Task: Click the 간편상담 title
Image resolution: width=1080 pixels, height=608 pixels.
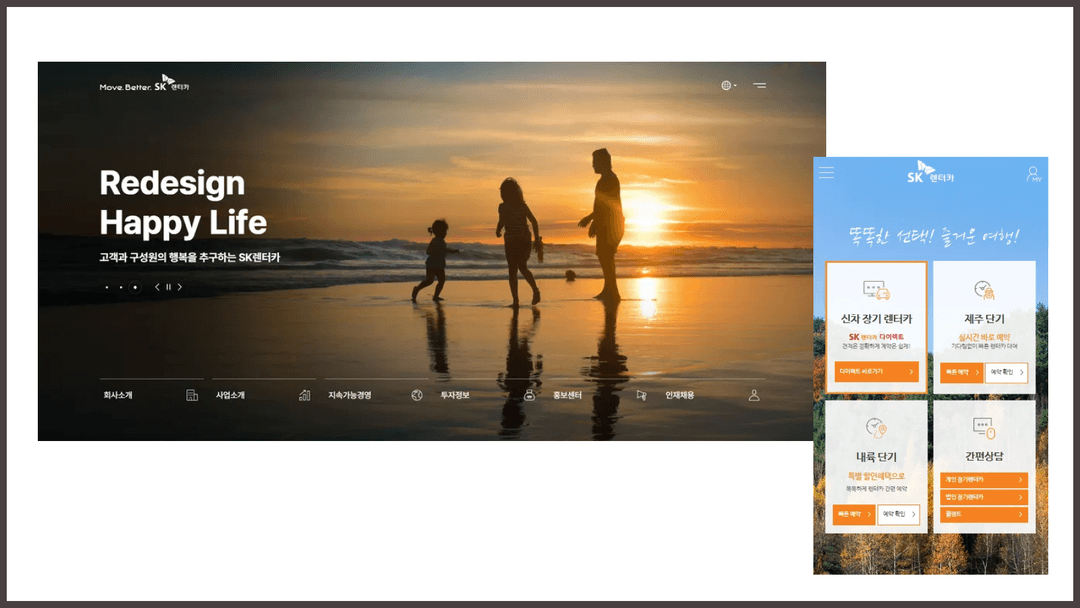Action: tap(984, 457)
